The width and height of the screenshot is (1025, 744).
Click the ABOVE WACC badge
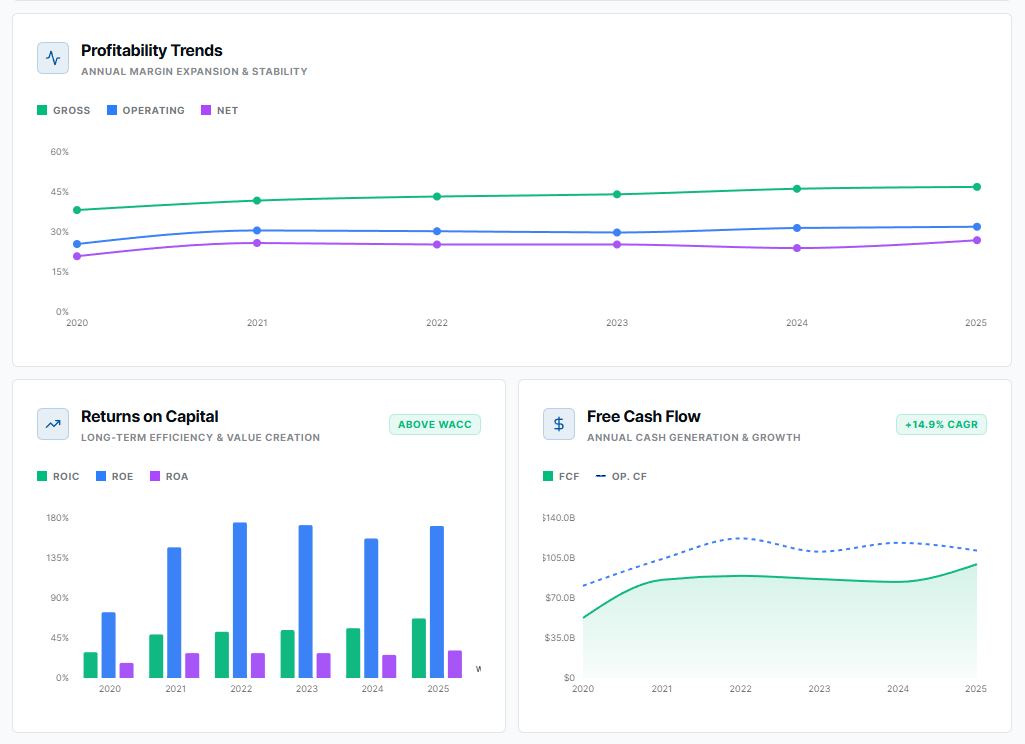435,425
